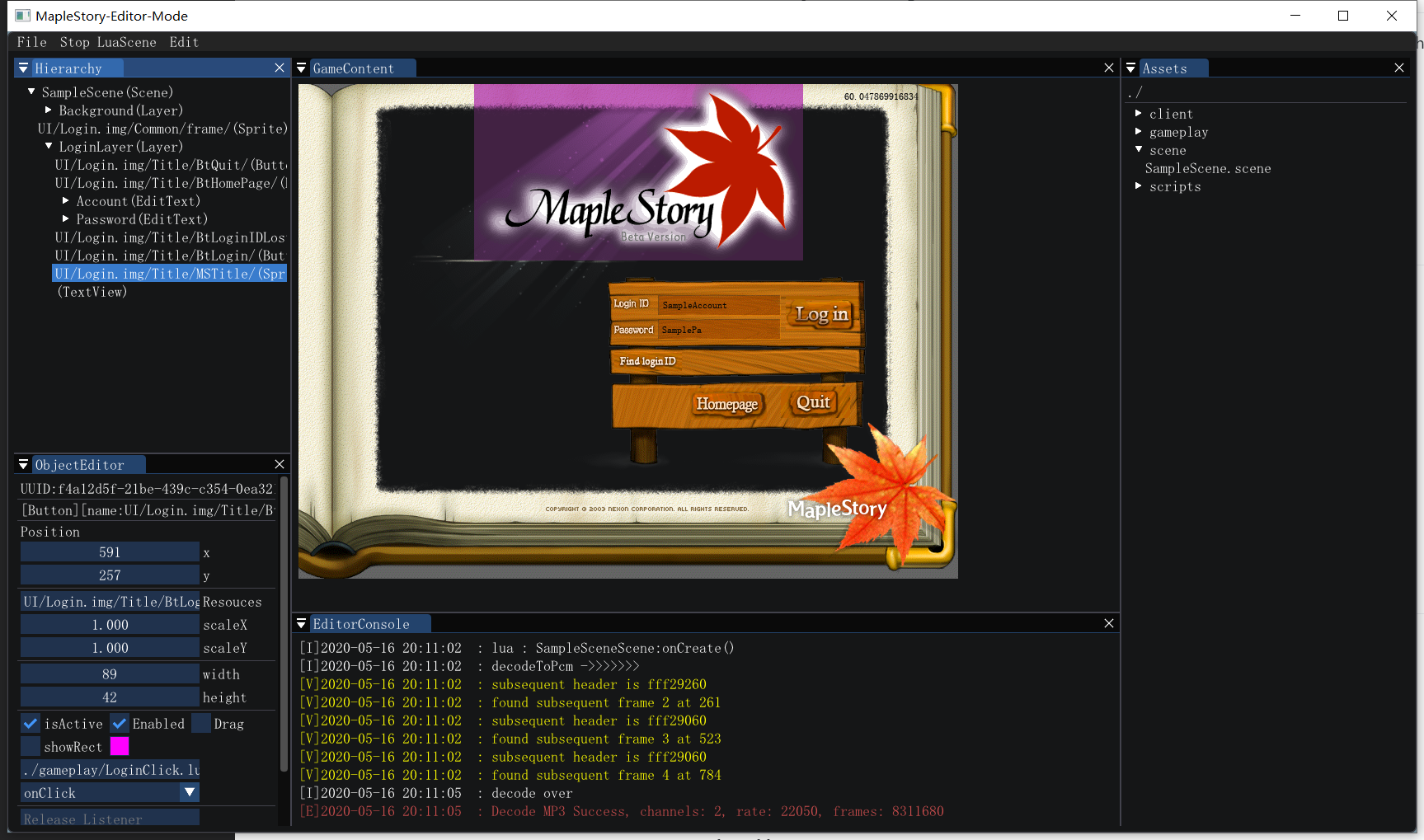Click the Resources path field

[x=110, y=602]
